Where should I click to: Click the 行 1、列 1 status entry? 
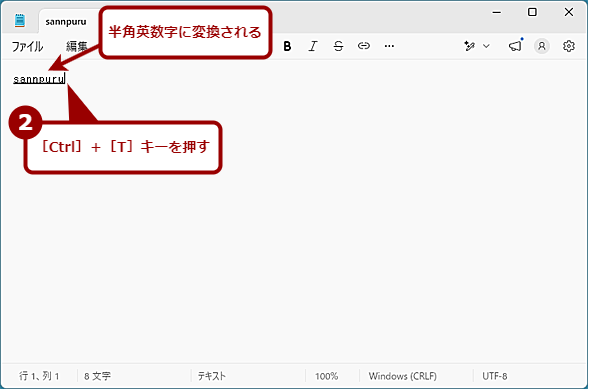(39, 376)
